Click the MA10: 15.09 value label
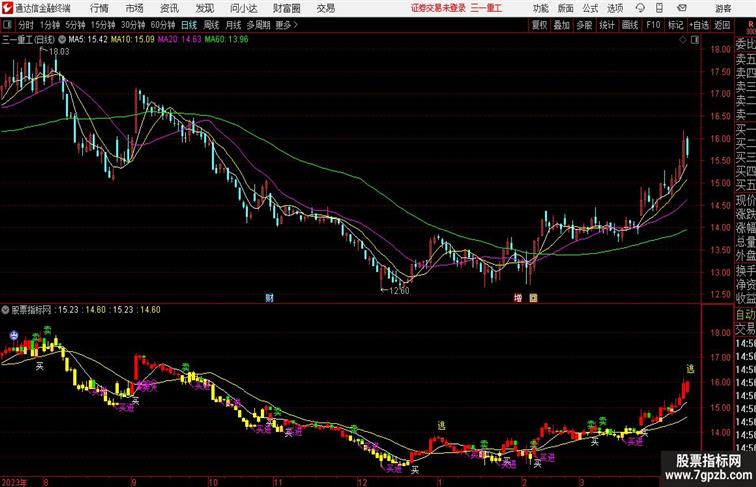 click(x=133, y=40)
